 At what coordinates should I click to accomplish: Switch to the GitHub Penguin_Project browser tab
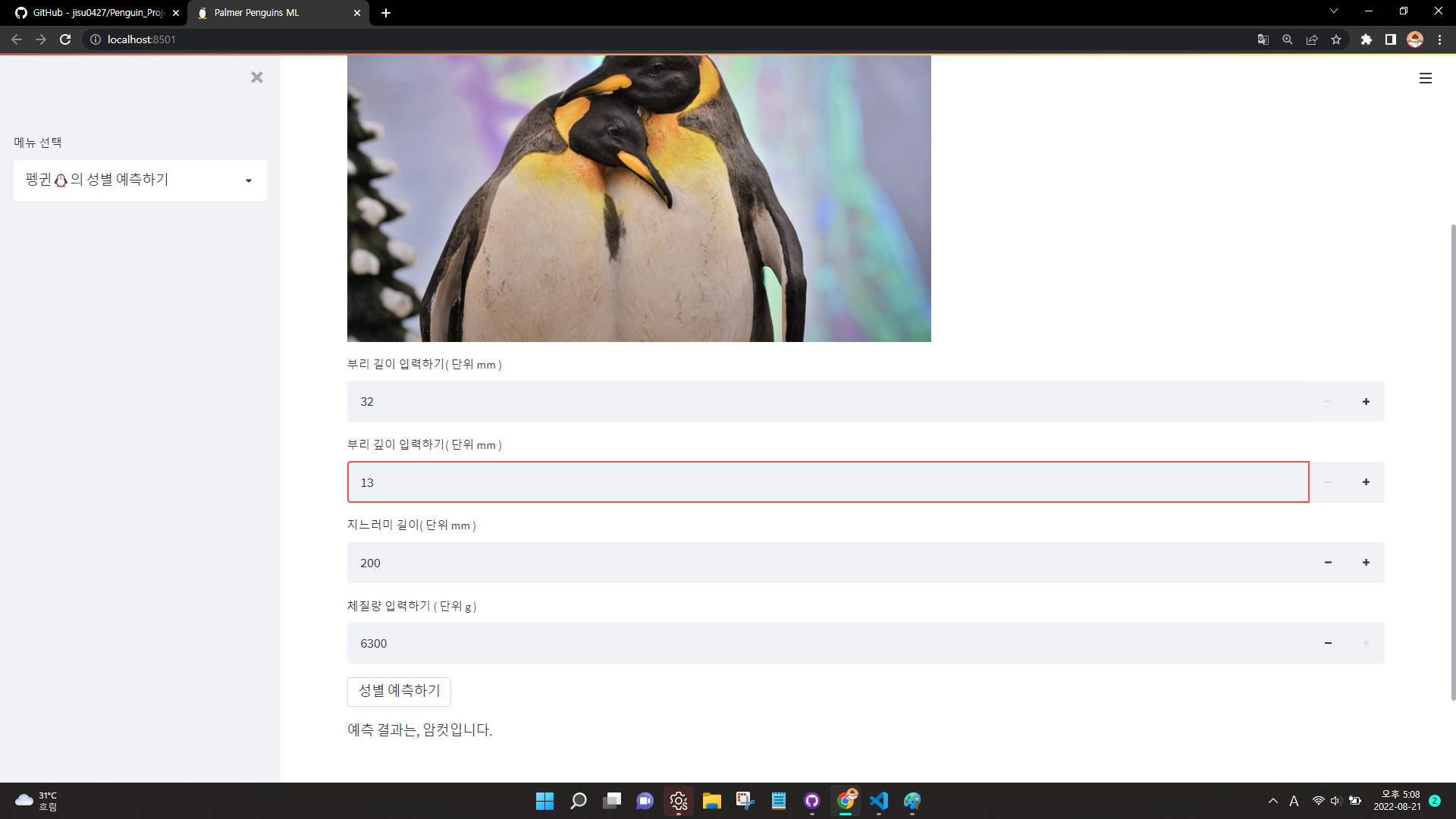pyautogui.click(x=93, y=13)
